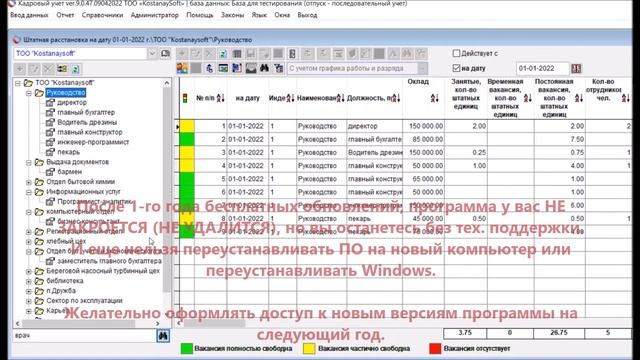Open the Администратор menu

(155, 15)
